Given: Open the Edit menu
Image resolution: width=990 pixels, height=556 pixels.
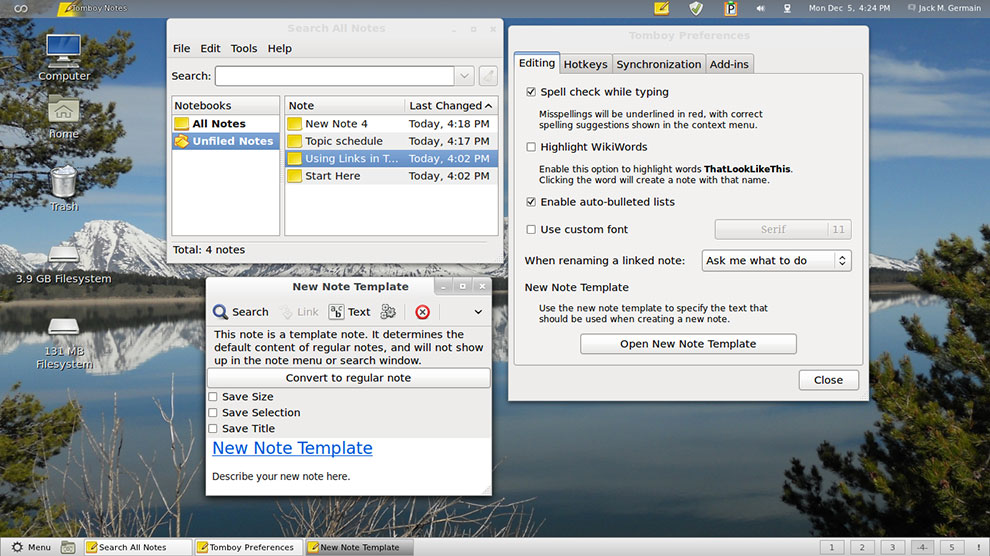Looking at the screenshot, I should point(210,49).
